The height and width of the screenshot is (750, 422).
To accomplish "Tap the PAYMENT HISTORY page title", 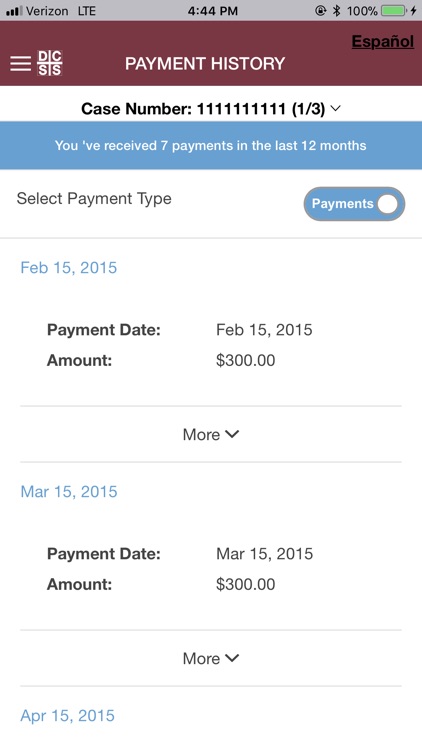I will 205,64.
